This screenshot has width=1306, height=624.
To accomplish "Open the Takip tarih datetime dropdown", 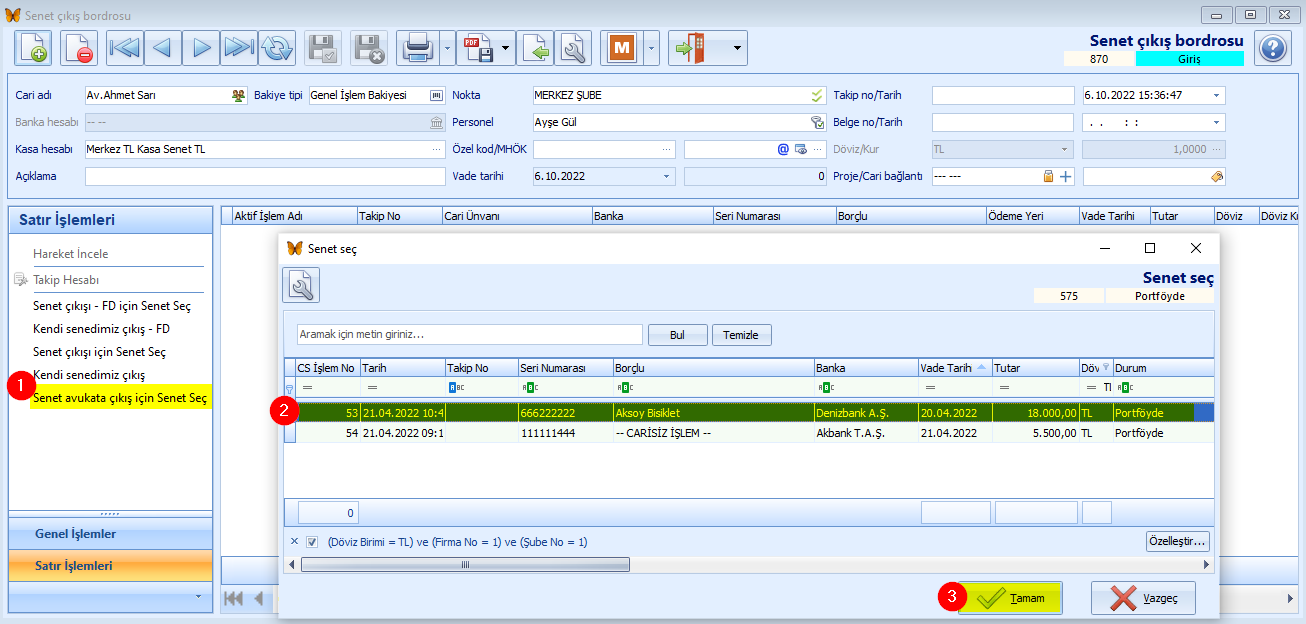I will point(1216,95).
